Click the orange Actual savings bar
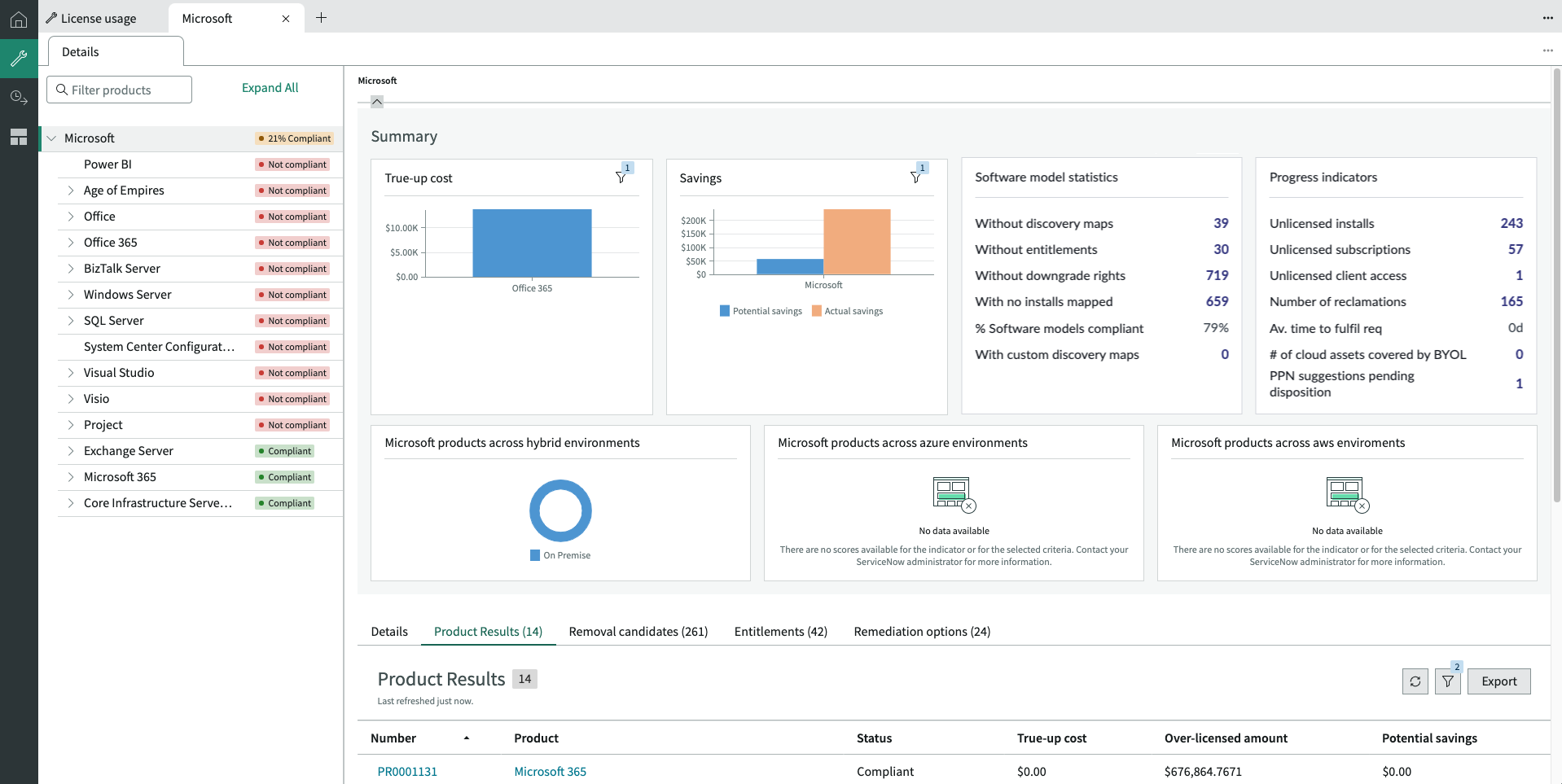The width and height of the screenshot is (1562, 784). click(857, 242)
